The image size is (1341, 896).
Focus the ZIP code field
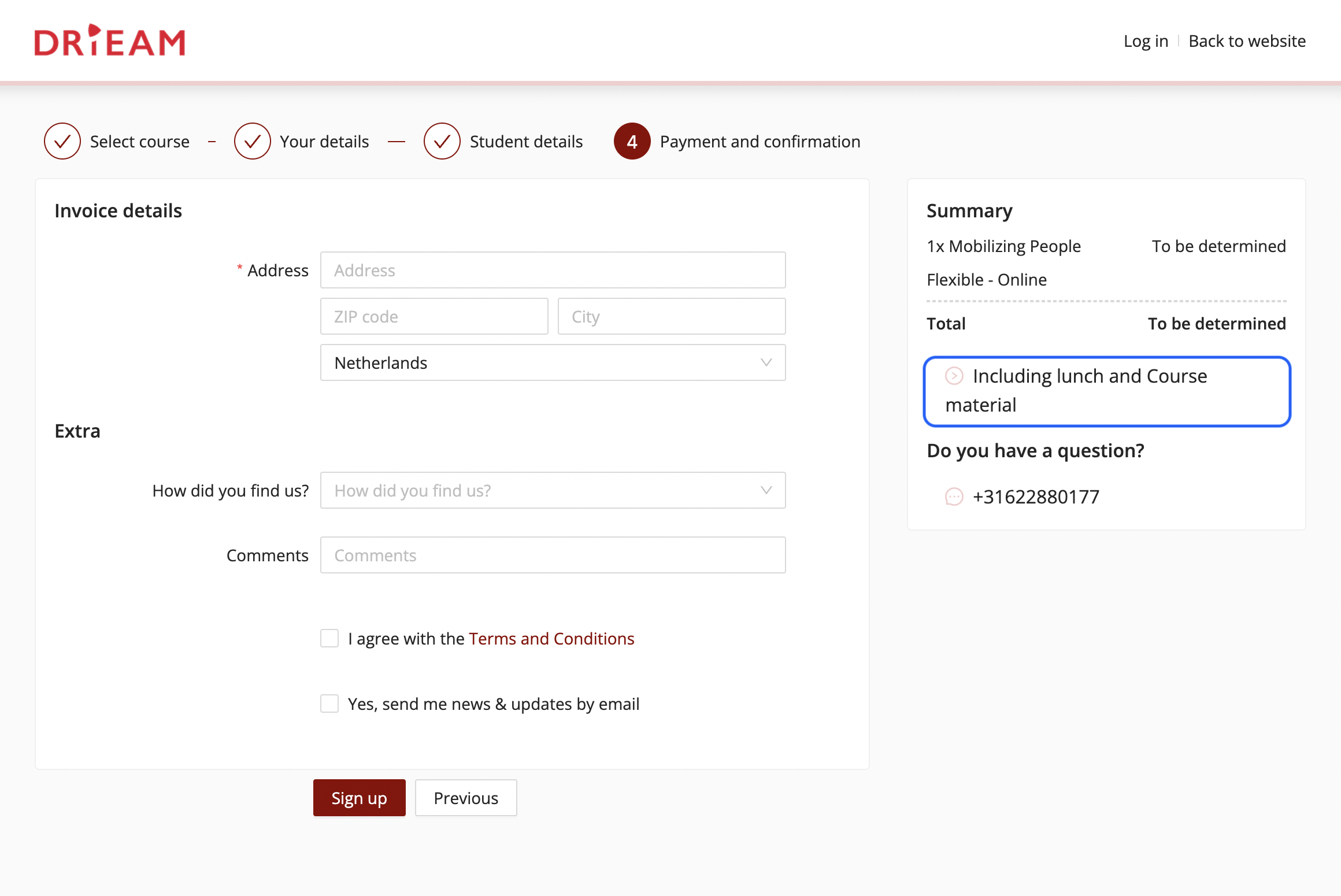pyautogui.click(x=434, y=316)
